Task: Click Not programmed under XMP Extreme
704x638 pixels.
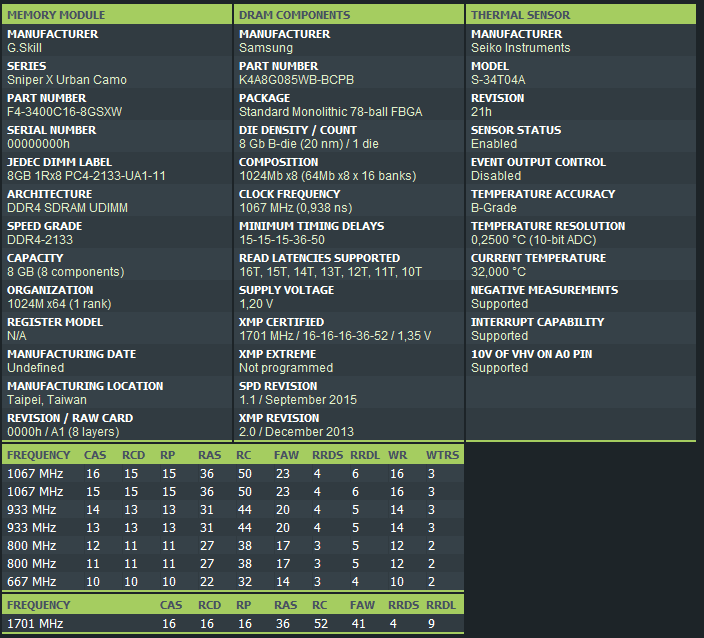Action: [x=286, y=368]
